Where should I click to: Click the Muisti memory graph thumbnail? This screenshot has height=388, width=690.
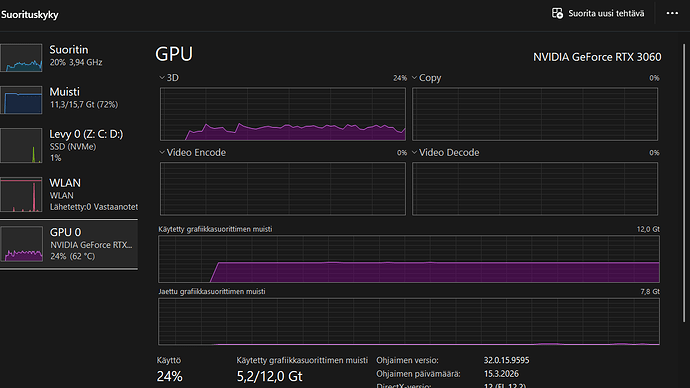pos(21,100)
